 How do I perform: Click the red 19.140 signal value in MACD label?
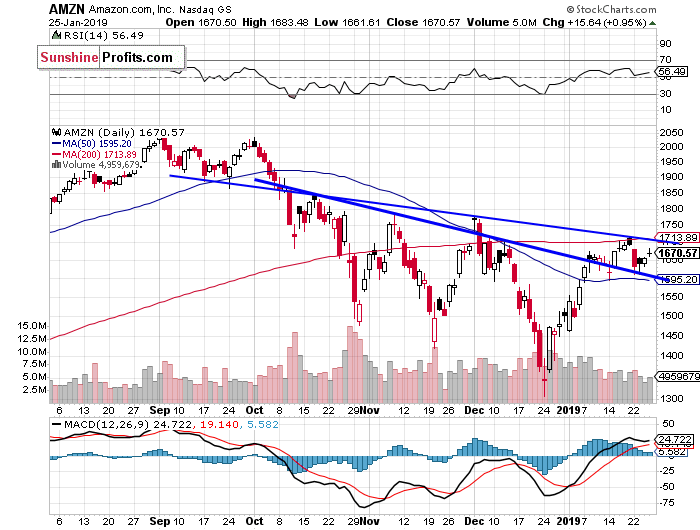pos(219,424)
